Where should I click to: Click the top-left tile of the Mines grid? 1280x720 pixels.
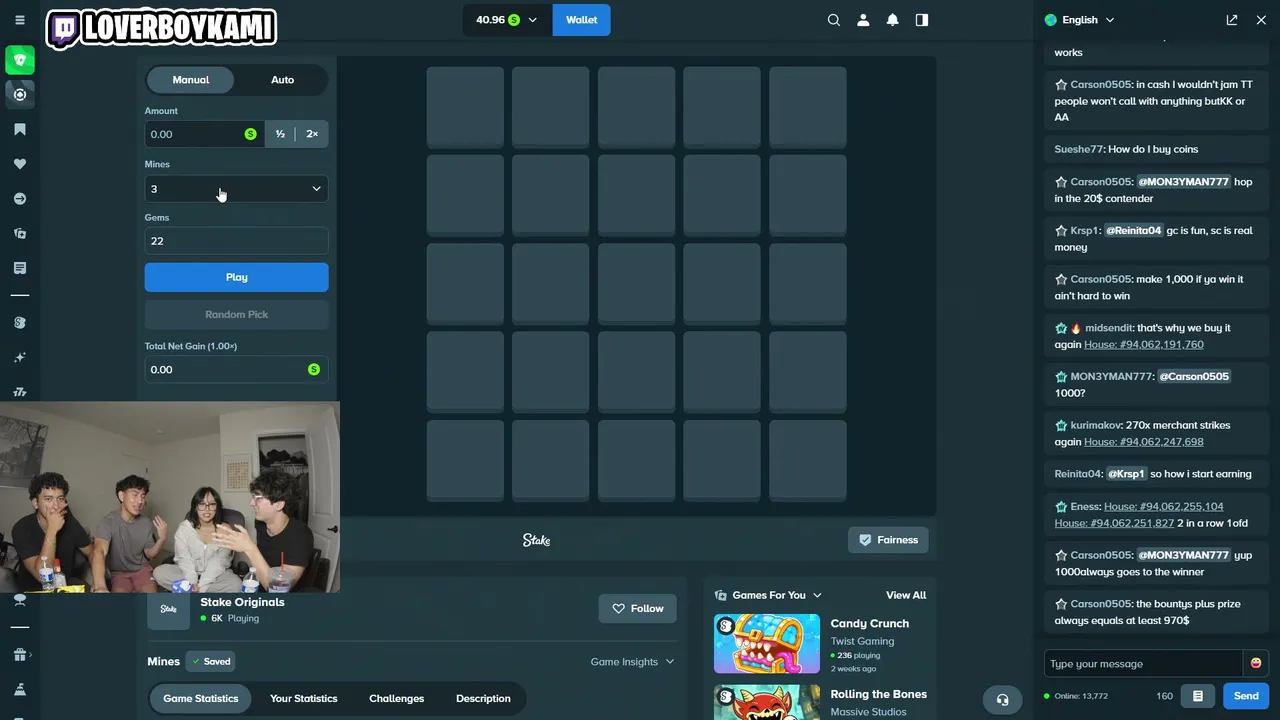click(x=465, y=107)
